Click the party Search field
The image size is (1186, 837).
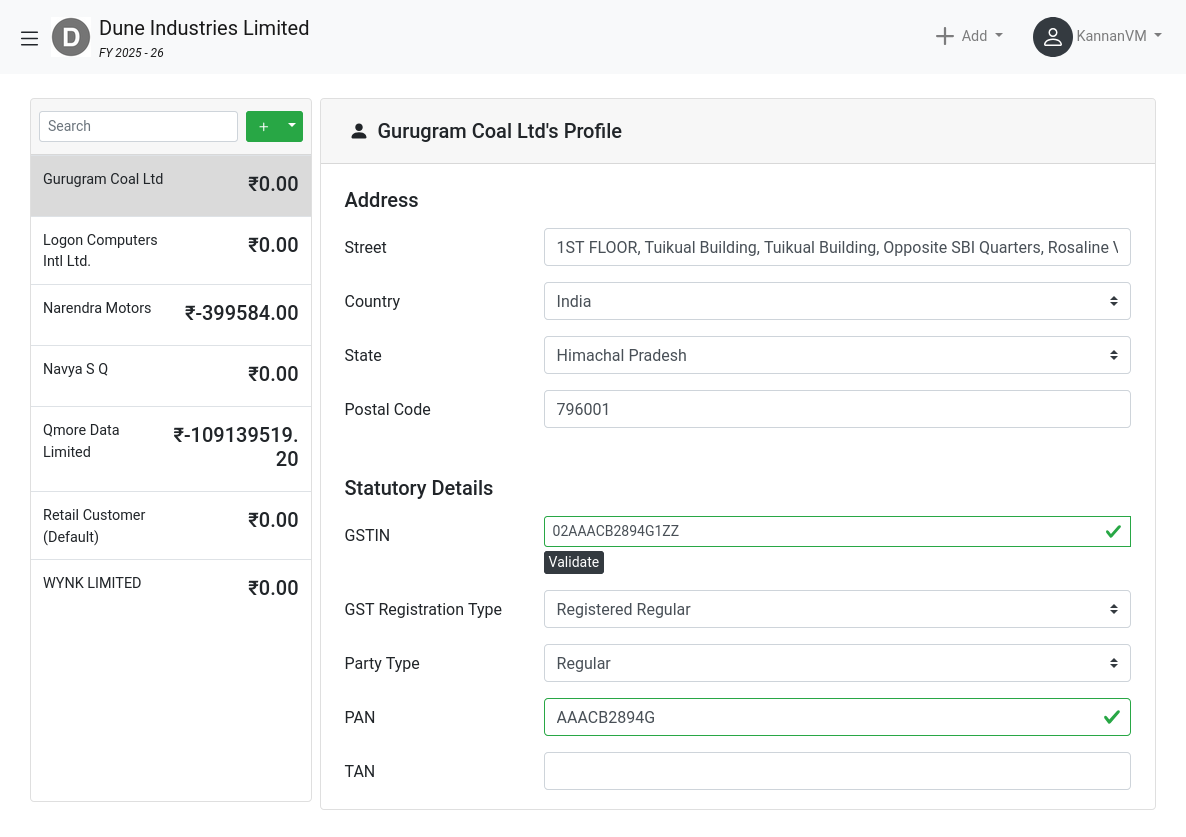(138, 126)
